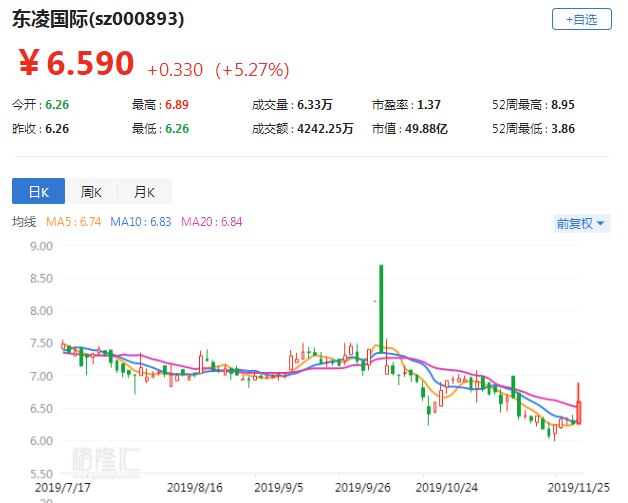The width and height of the screenshot is (628, 503).
Task: Select the 6.50 price axis label
Action: 41,408
